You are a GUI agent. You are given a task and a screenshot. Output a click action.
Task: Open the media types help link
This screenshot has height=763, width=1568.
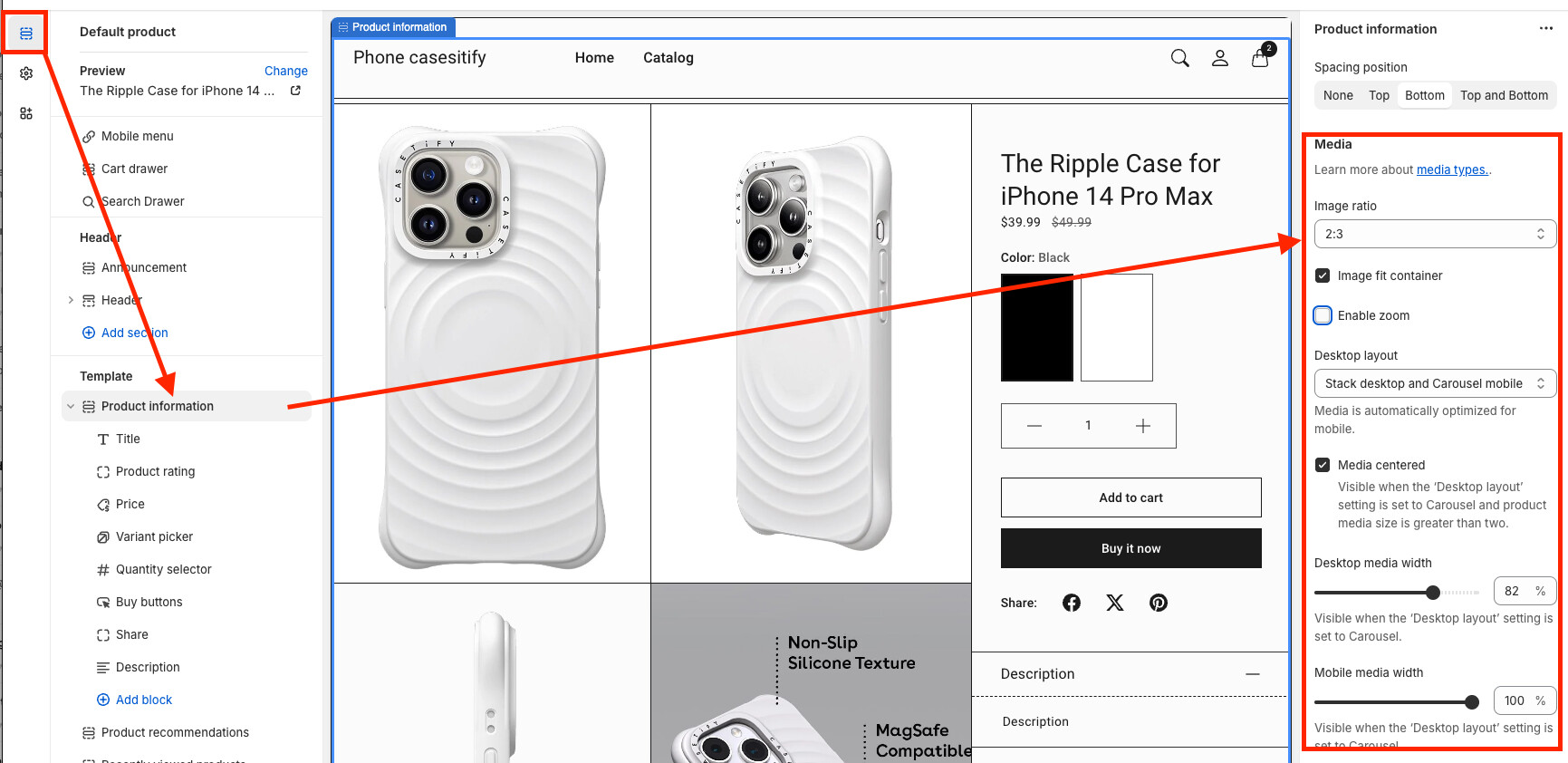coord(1452,169)
